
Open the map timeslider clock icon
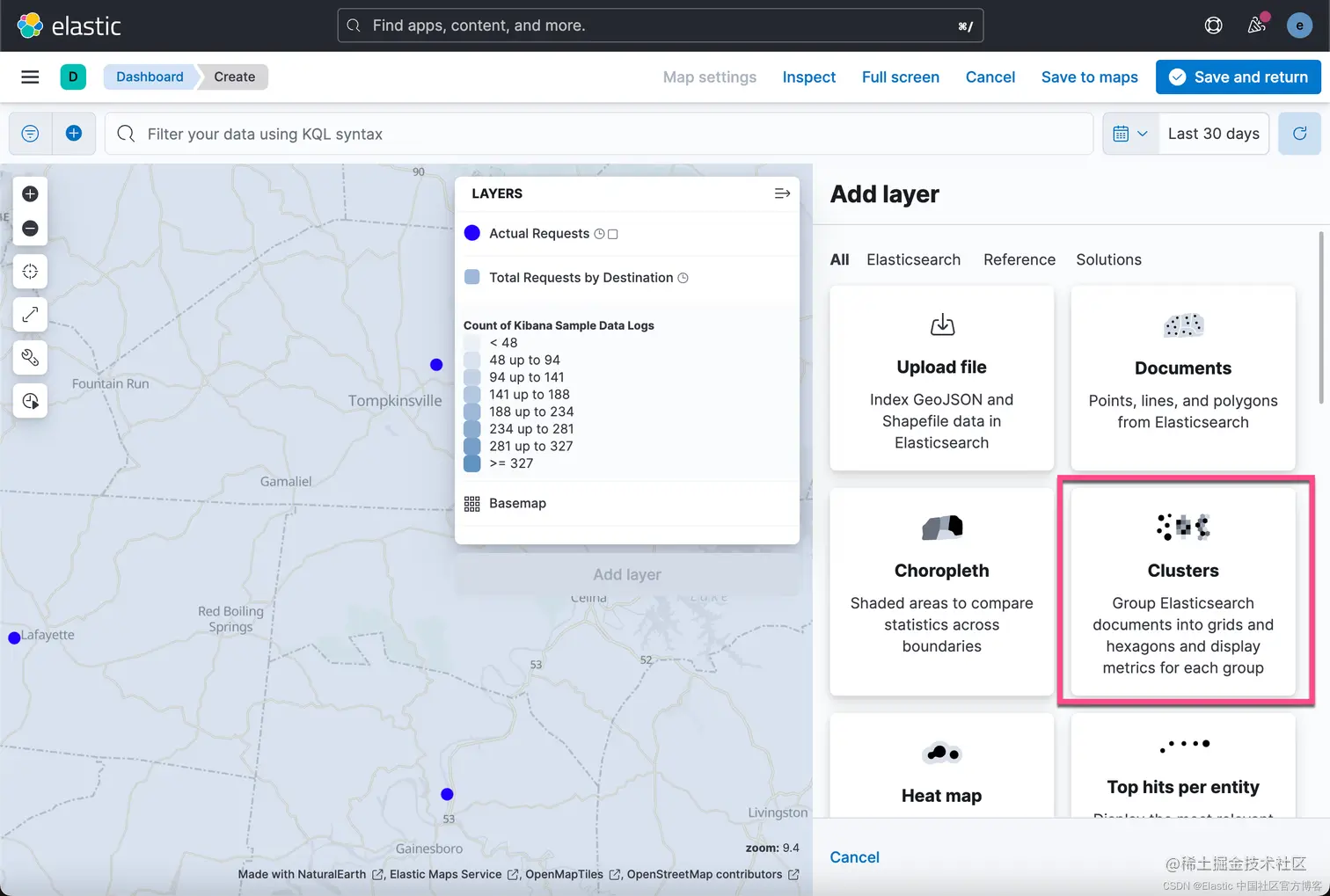30,401
